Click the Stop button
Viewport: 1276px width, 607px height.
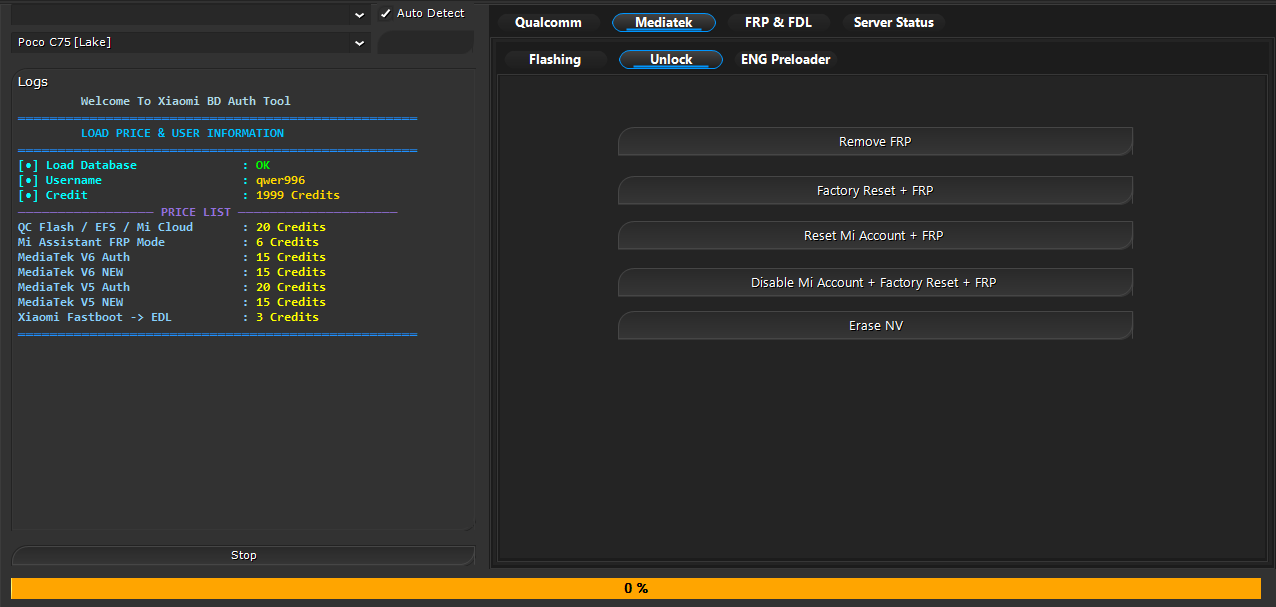point(243,555)
